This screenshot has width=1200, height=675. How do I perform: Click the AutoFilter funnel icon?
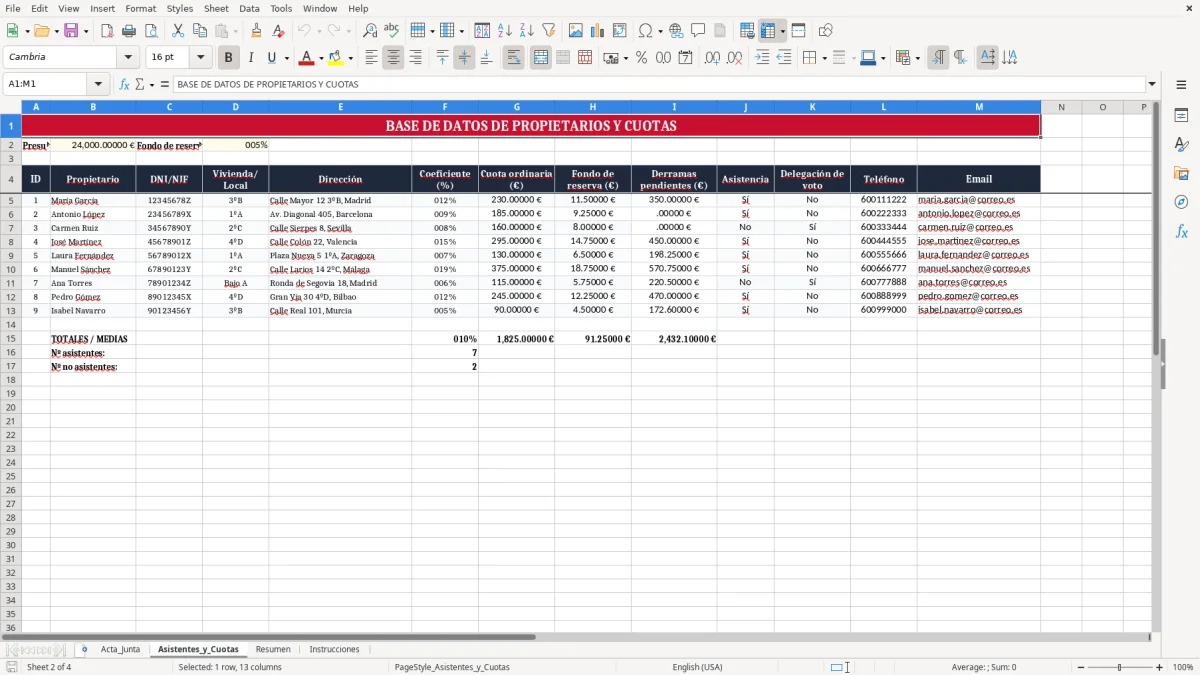tap(548, 31)
